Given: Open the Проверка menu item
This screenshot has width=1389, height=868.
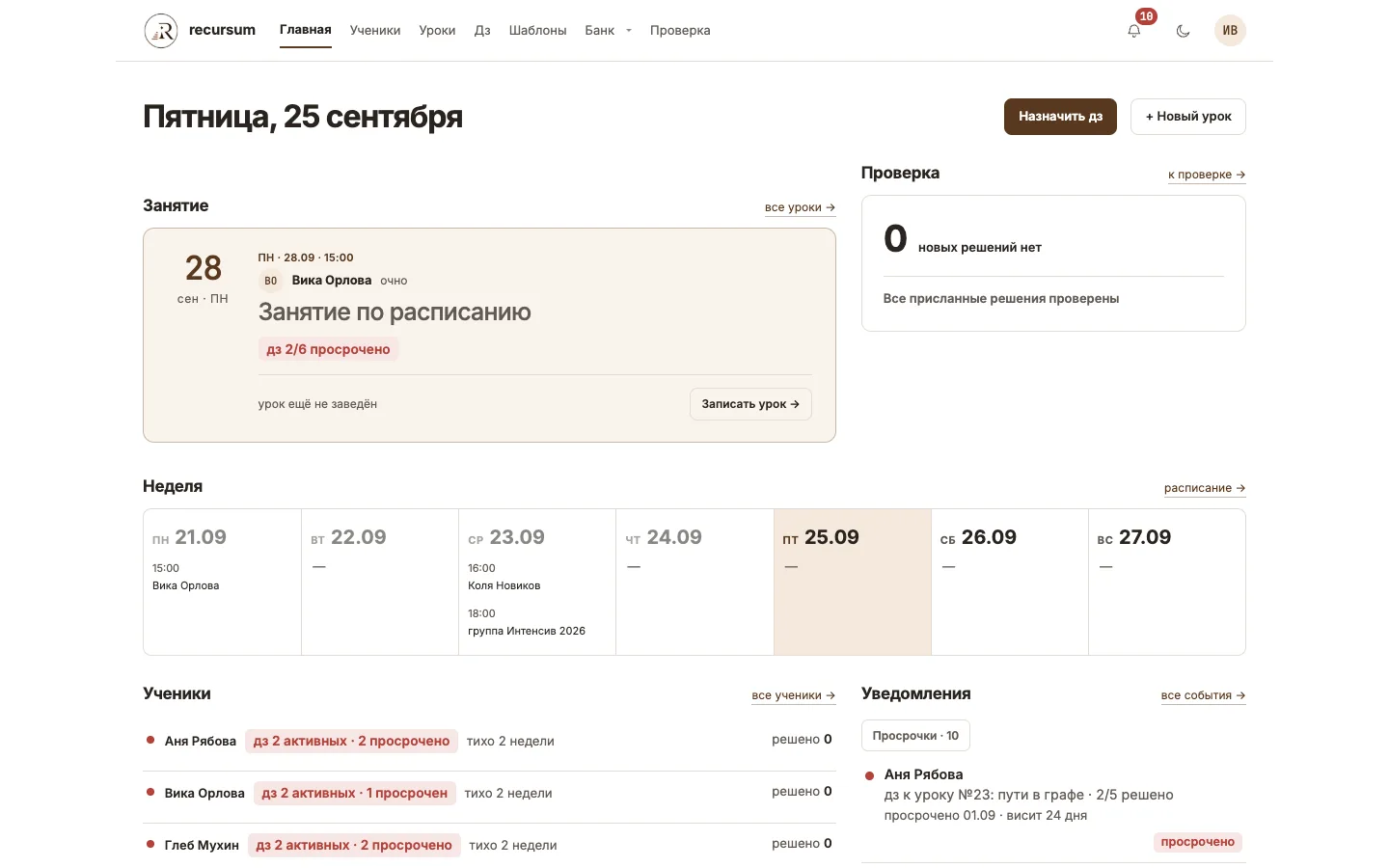Looking at the screenshot, I should click(x=680, y=31).
